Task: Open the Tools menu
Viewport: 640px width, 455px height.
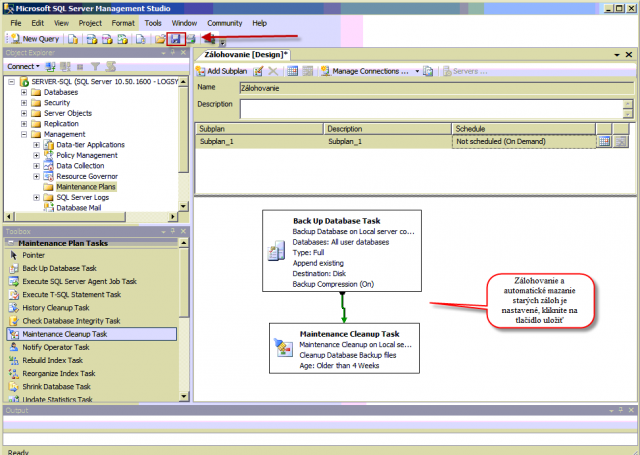Action: click(153, 23)
